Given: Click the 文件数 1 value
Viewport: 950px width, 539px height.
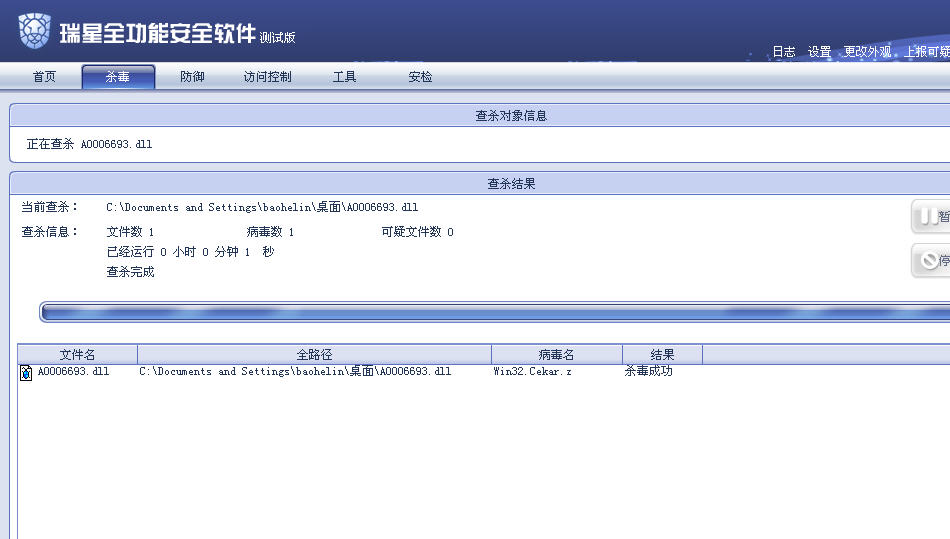Looking at the screenshot, I should tap(130, 232).
